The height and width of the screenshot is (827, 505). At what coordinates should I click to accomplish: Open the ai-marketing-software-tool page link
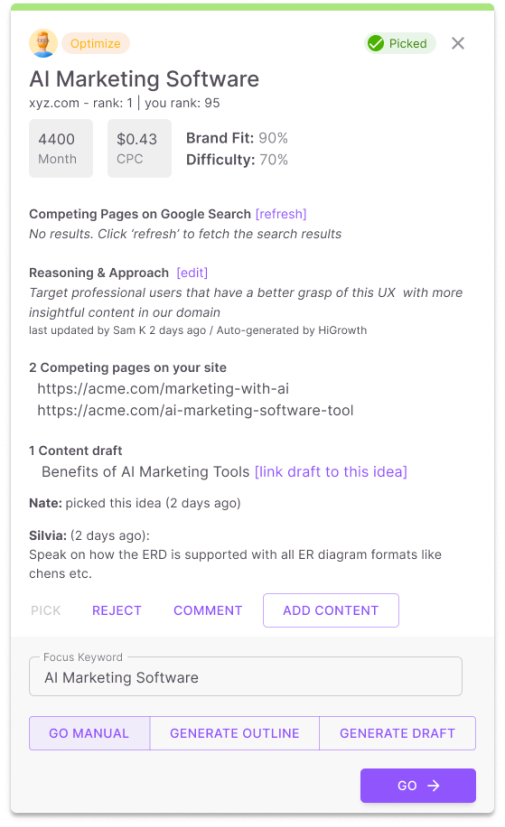coord(195,410)
